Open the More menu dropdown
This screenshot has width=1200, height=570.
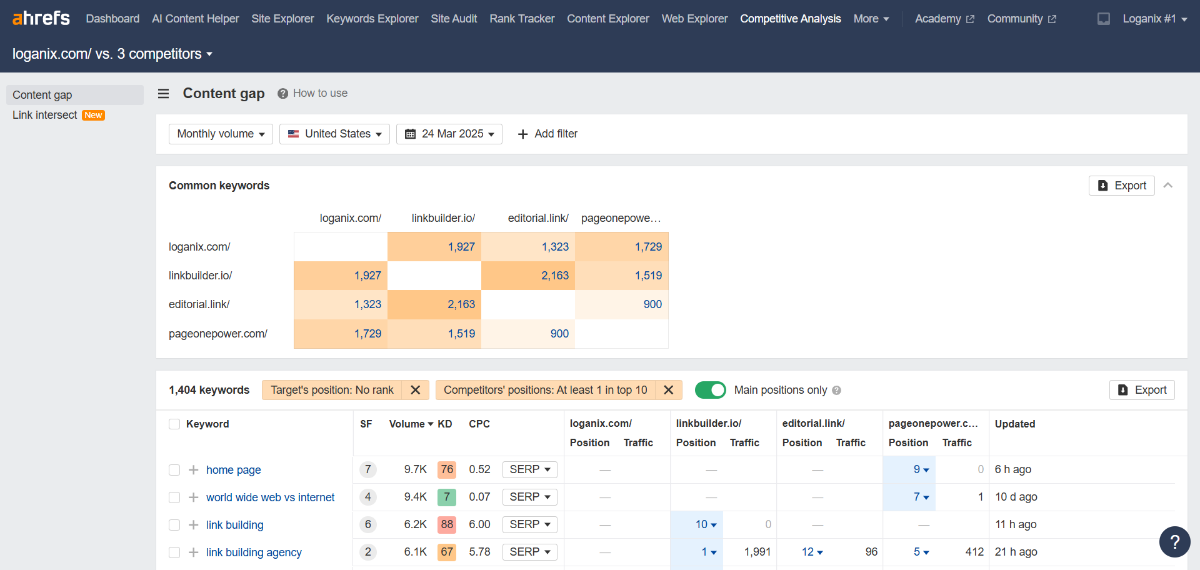pos(871,19)
